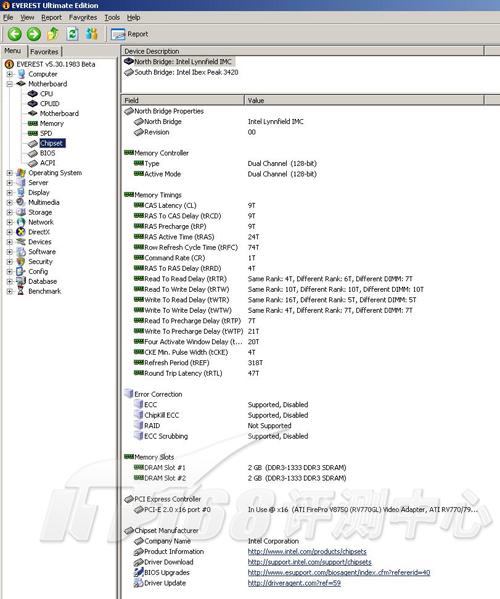Expand the Storage tree node

[10, 212]
